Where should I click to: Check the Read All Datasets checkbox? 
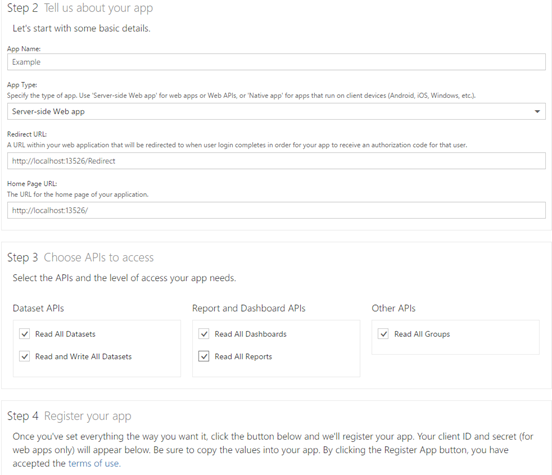point(25,334)
